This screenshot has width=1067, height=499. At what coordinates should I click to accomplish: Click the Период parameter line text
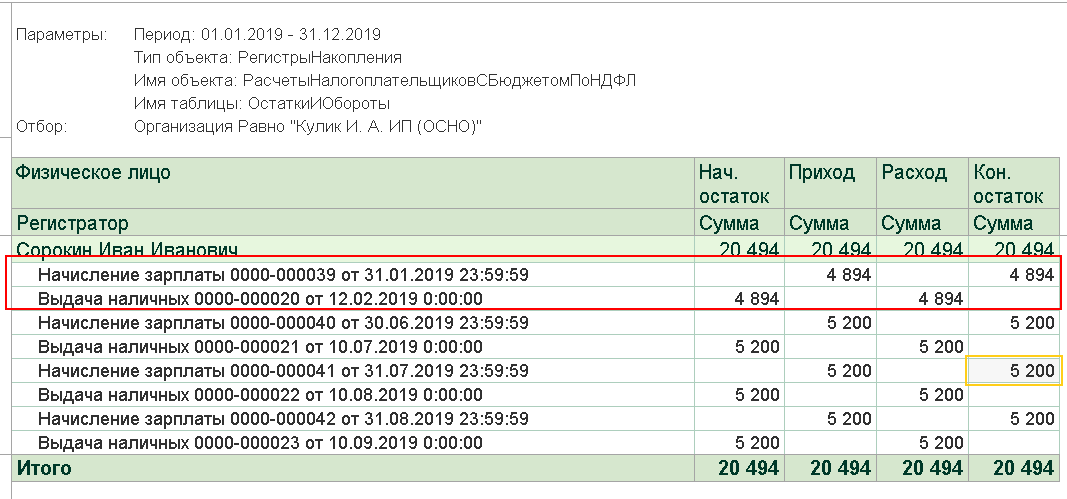coord(257,34)
